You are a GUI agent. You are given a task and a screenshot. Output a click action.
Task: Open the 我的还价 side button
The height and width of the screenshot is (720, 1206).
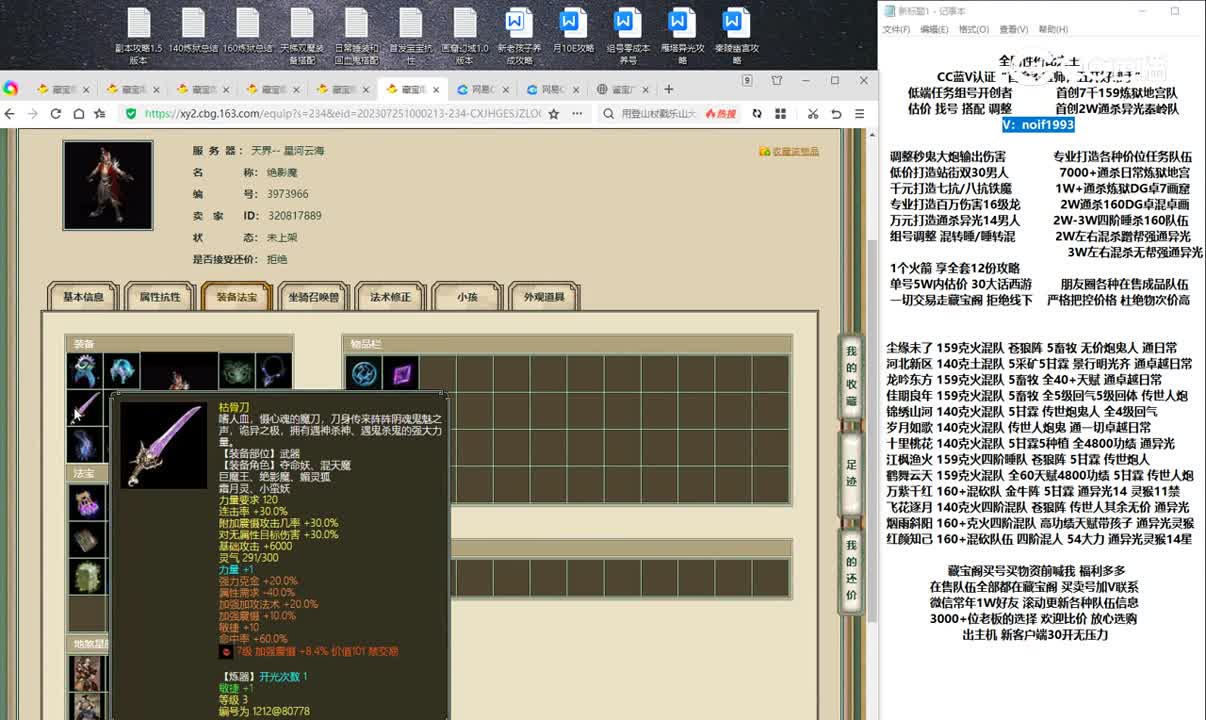pyautogui.click(x=851, y=570)
